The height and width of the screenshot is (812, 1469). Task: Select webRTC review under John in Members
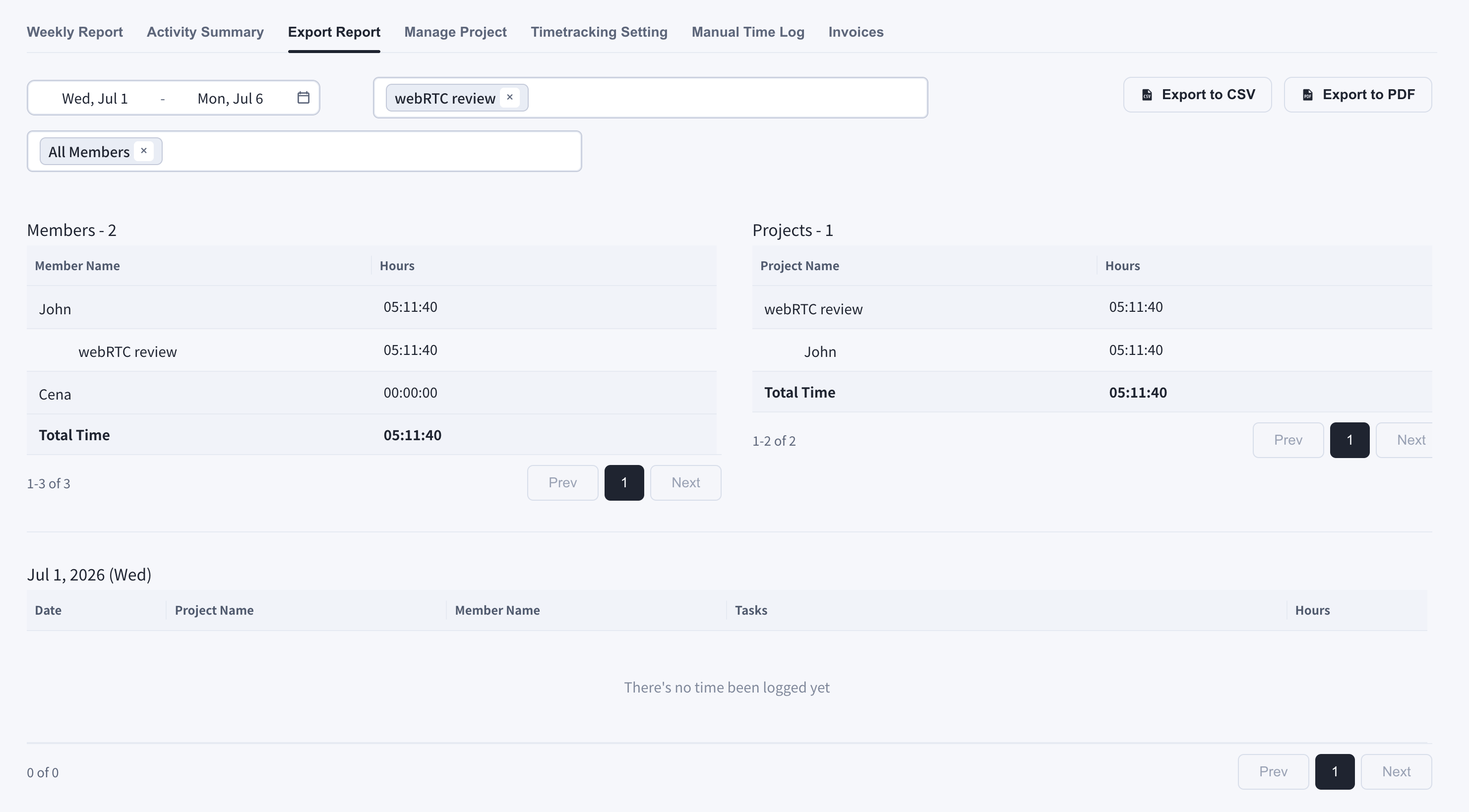[372, 350]
